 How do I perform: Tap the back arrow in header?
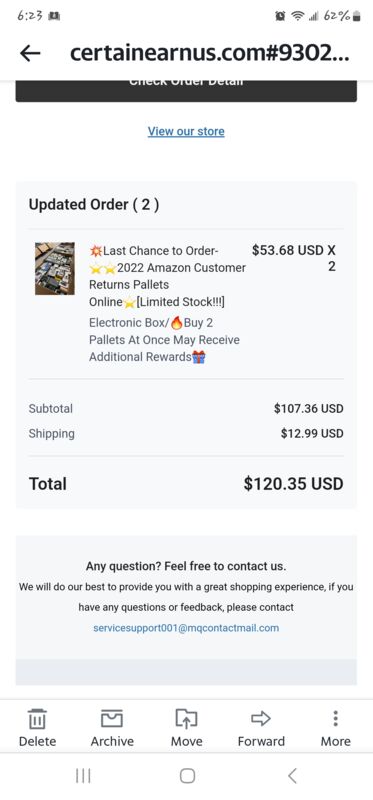(30, 53)
